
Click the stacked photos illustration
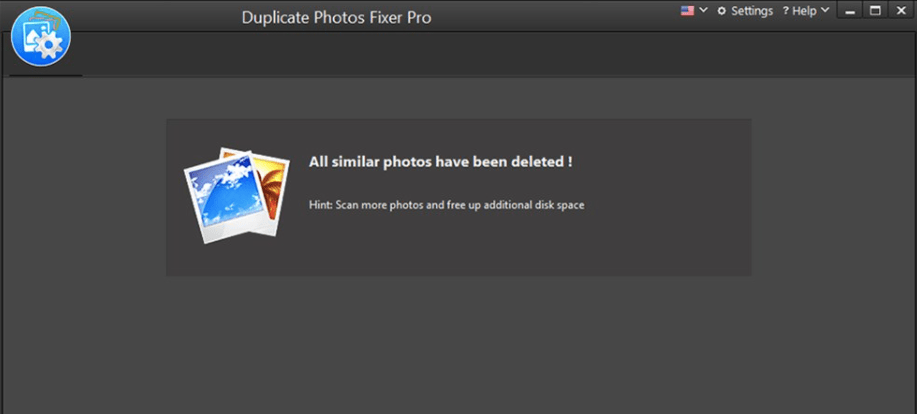click(x=236, y=195)
